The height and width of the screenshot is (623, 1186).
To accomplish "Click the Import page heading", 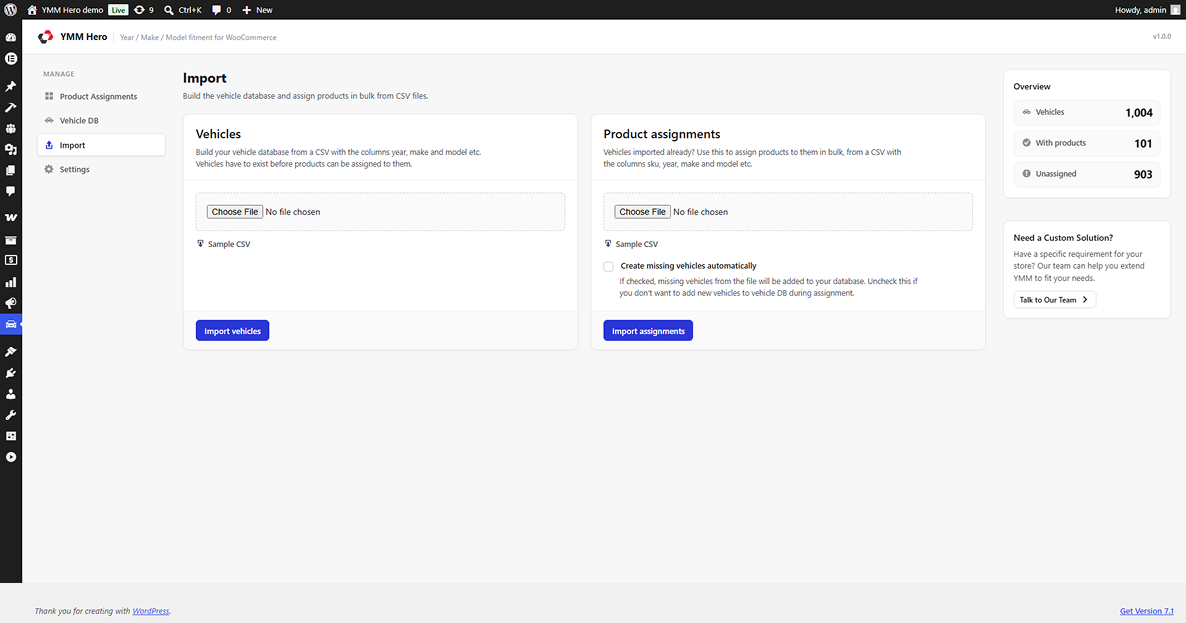I will coord(204,78).
